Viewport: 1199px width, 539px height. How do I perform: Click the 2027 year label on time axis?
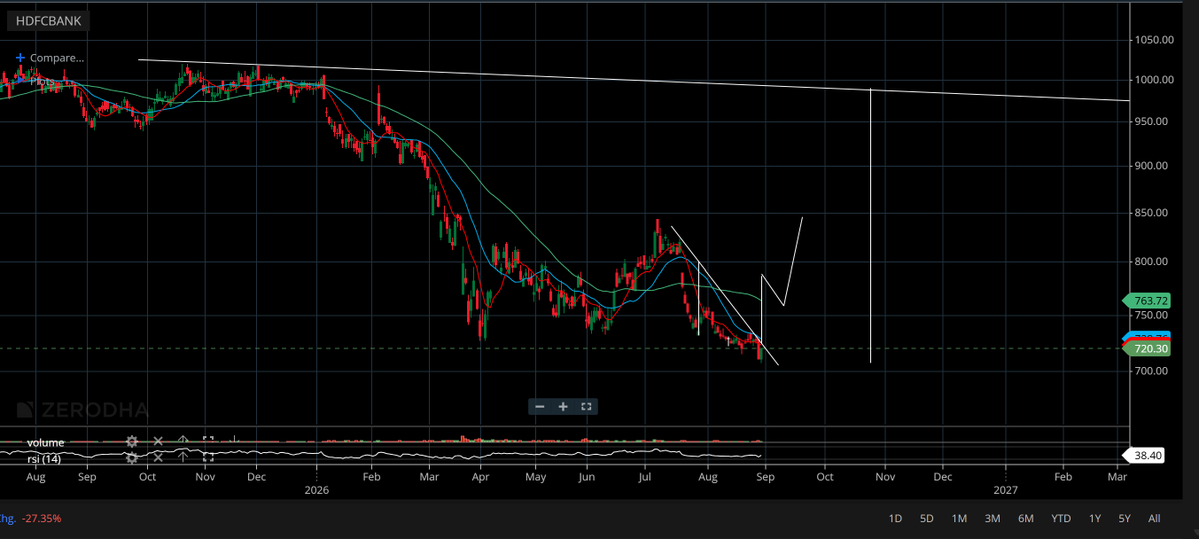pos(1006,490)
